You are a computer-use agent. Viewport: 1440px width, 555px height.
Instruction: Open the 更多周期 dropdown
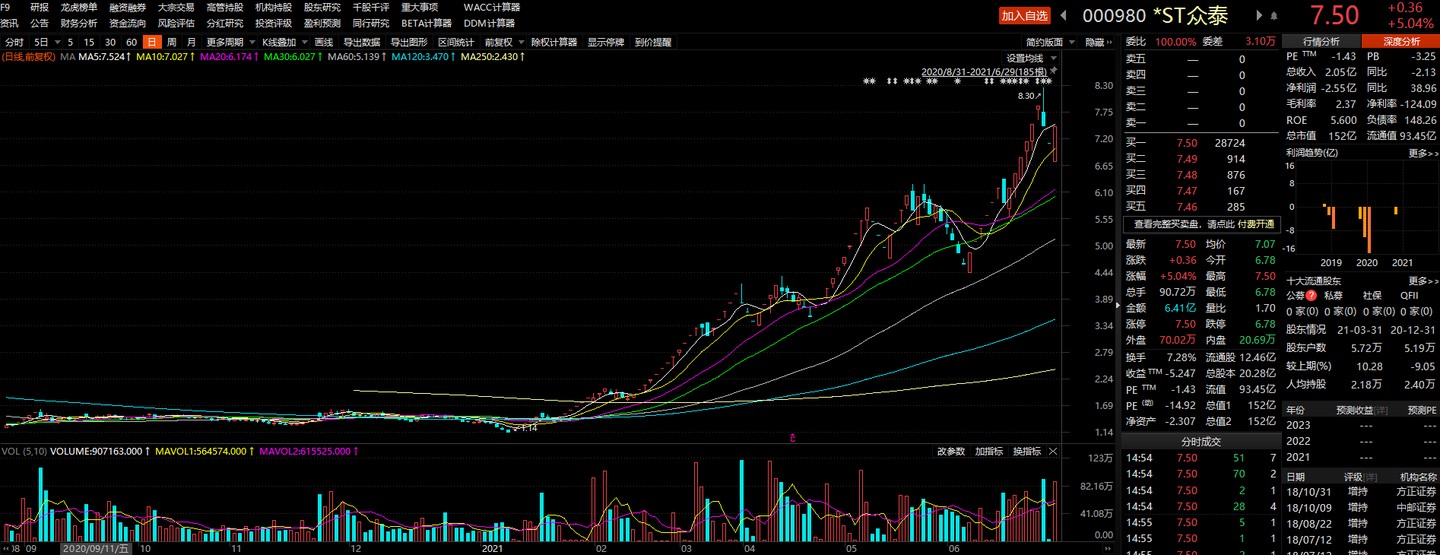coord(229,42)
